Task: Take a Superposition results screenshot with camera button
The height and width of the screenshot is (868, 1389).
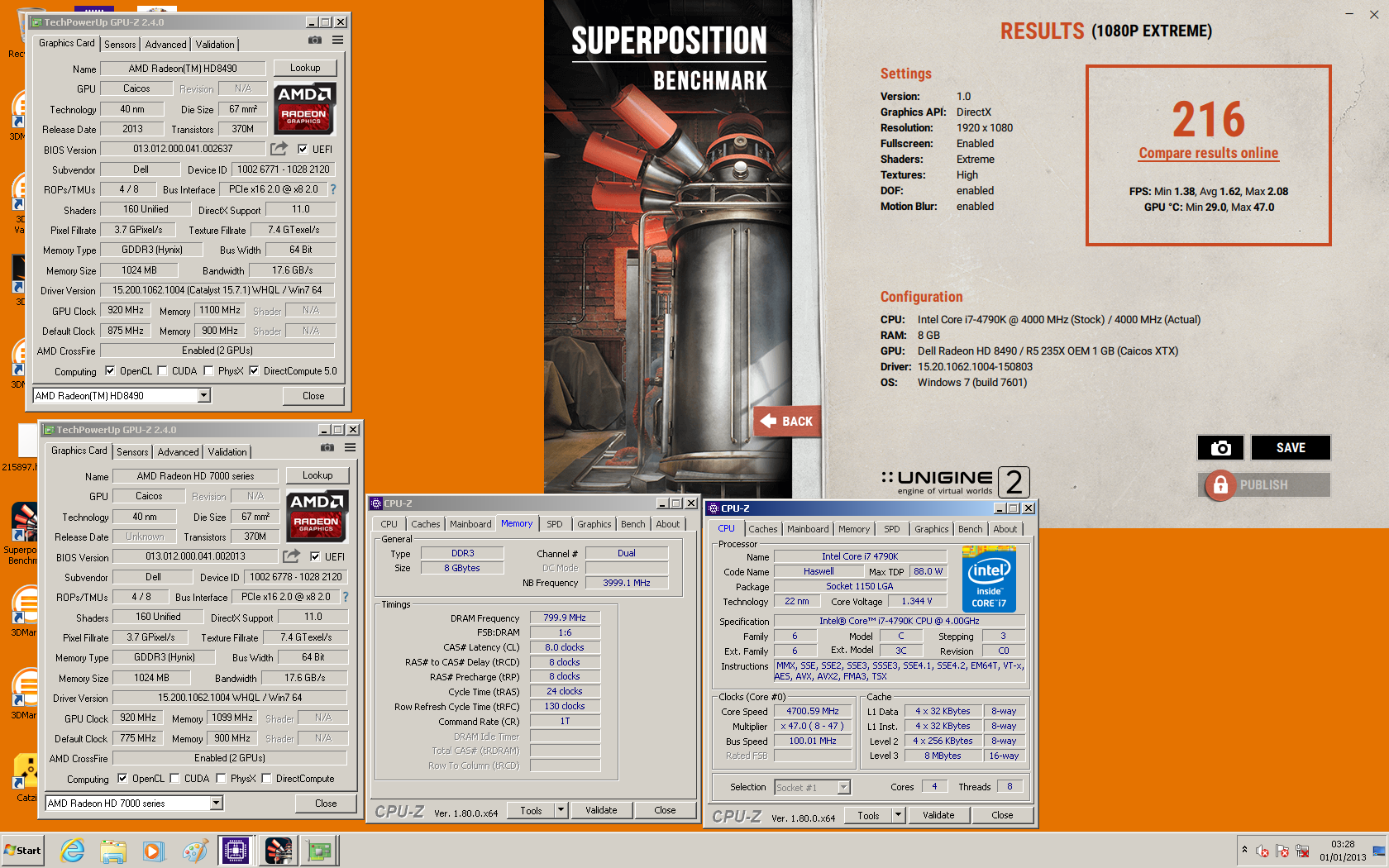Action: pos(1220,448)
